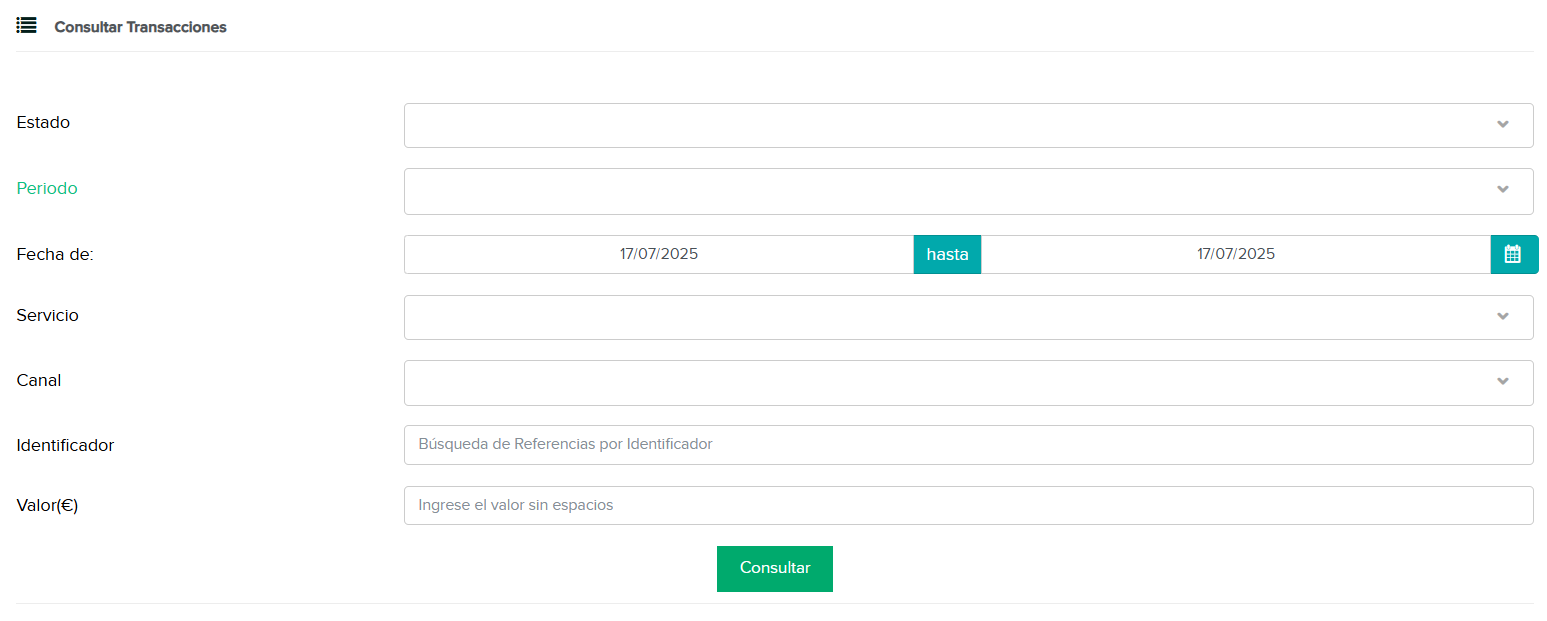Screen dimensions: 1547x621
Task: Focus the Identificador search input
Action: click(967, 445)
